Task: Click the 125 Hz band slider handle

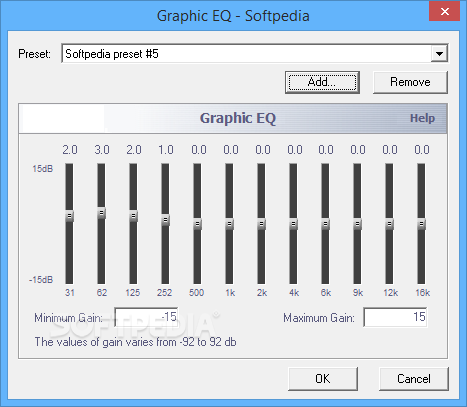Action: (x=133, y=216)
